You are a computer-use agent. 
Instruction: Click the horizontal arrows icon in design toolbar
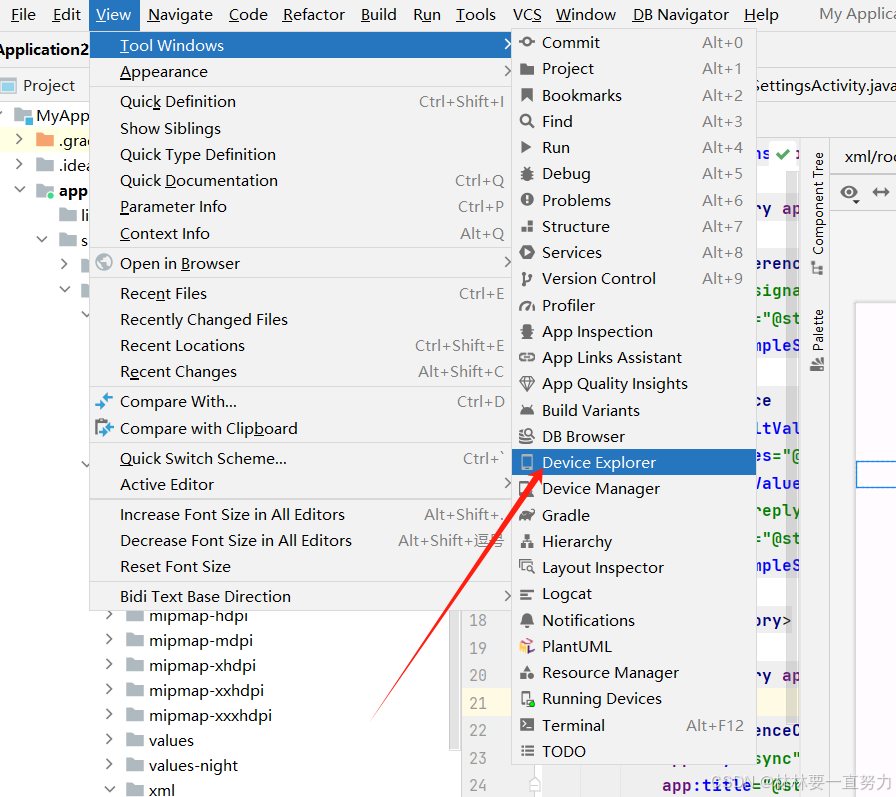(881, 193)
